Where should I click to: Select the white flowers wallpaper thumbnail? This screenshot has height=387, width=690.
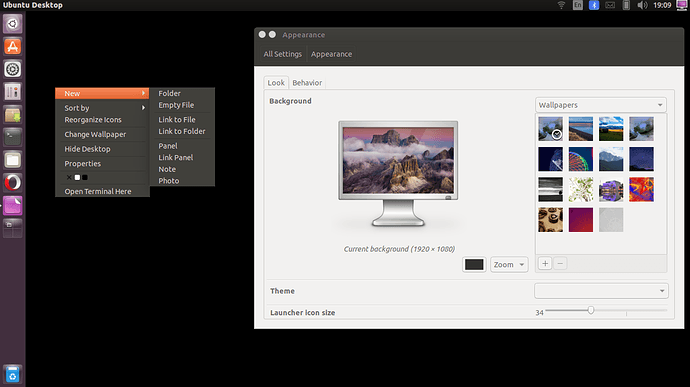[x=580, y=189]
